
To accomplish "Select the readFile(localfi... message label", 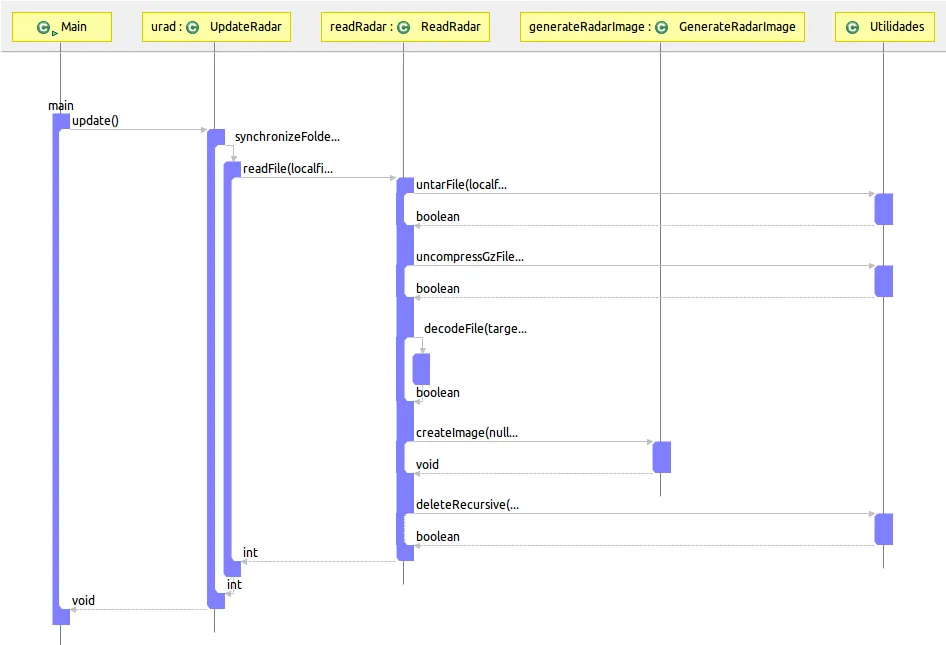I will (x=288, y=169).
